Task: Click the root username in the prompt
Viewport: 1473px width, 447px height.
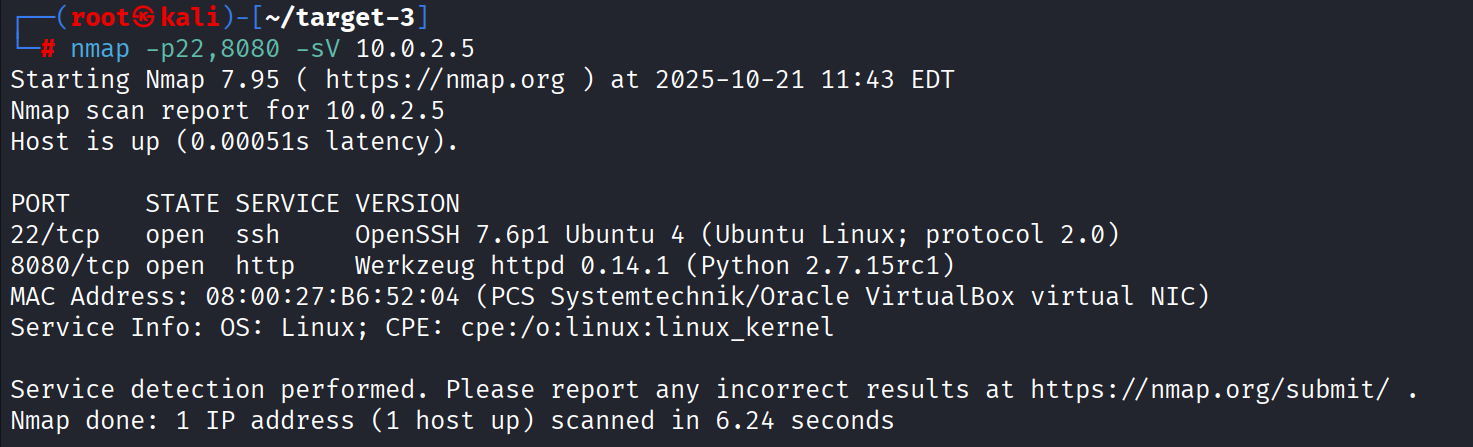Action: tap(101, 17)
